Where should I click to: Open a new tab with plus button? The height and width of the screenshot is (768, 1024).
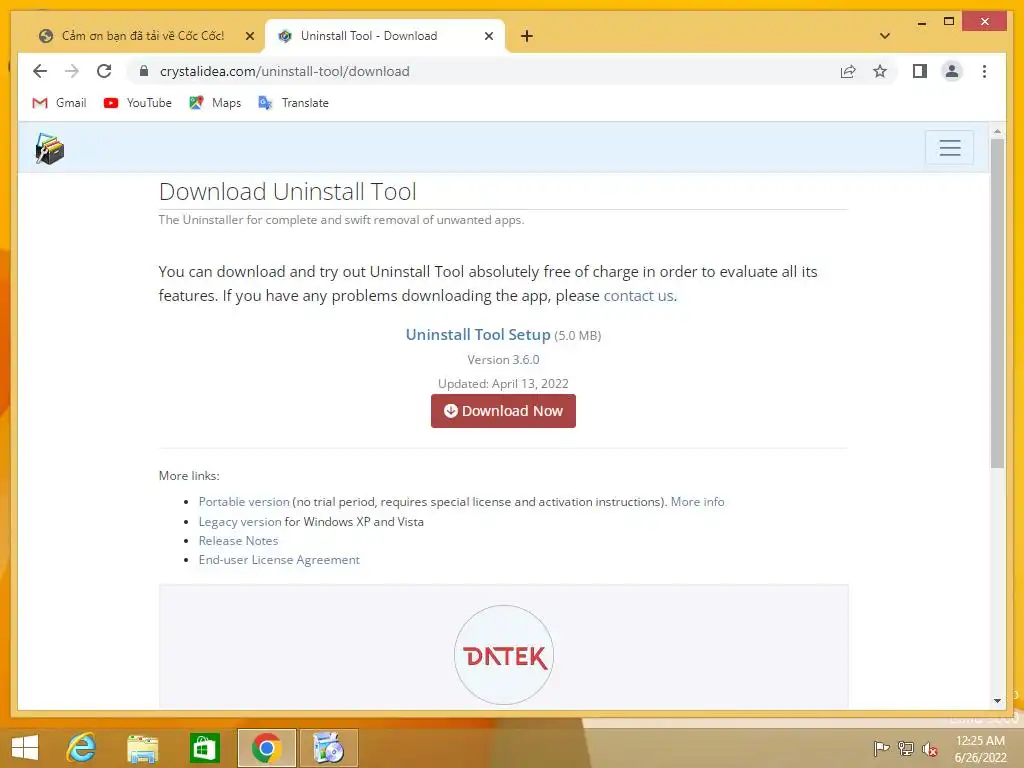[527, 36]
